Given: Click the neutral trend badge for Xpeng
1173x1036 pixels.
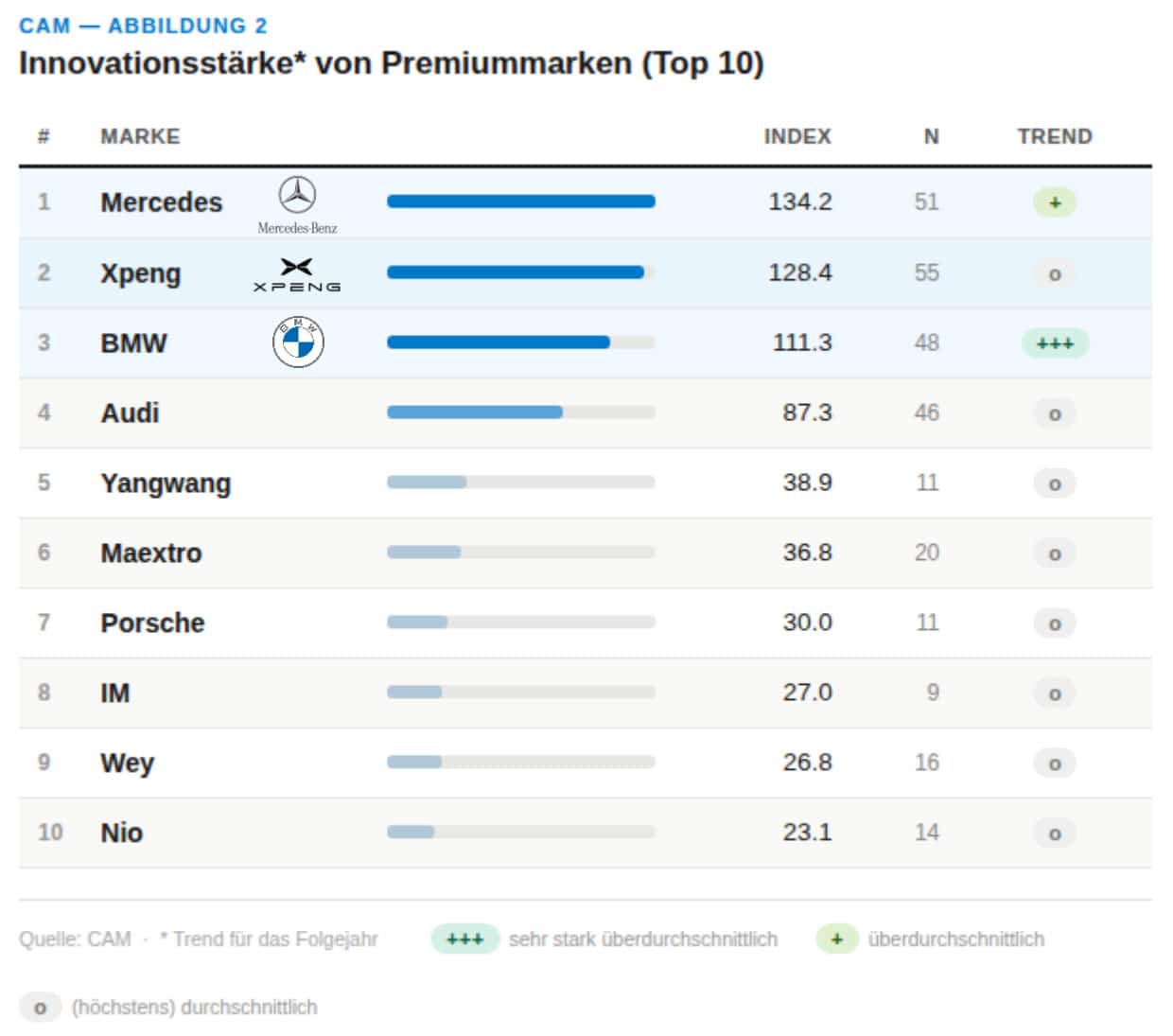Looking at the screenshot, I should (x=1054, y=273).
